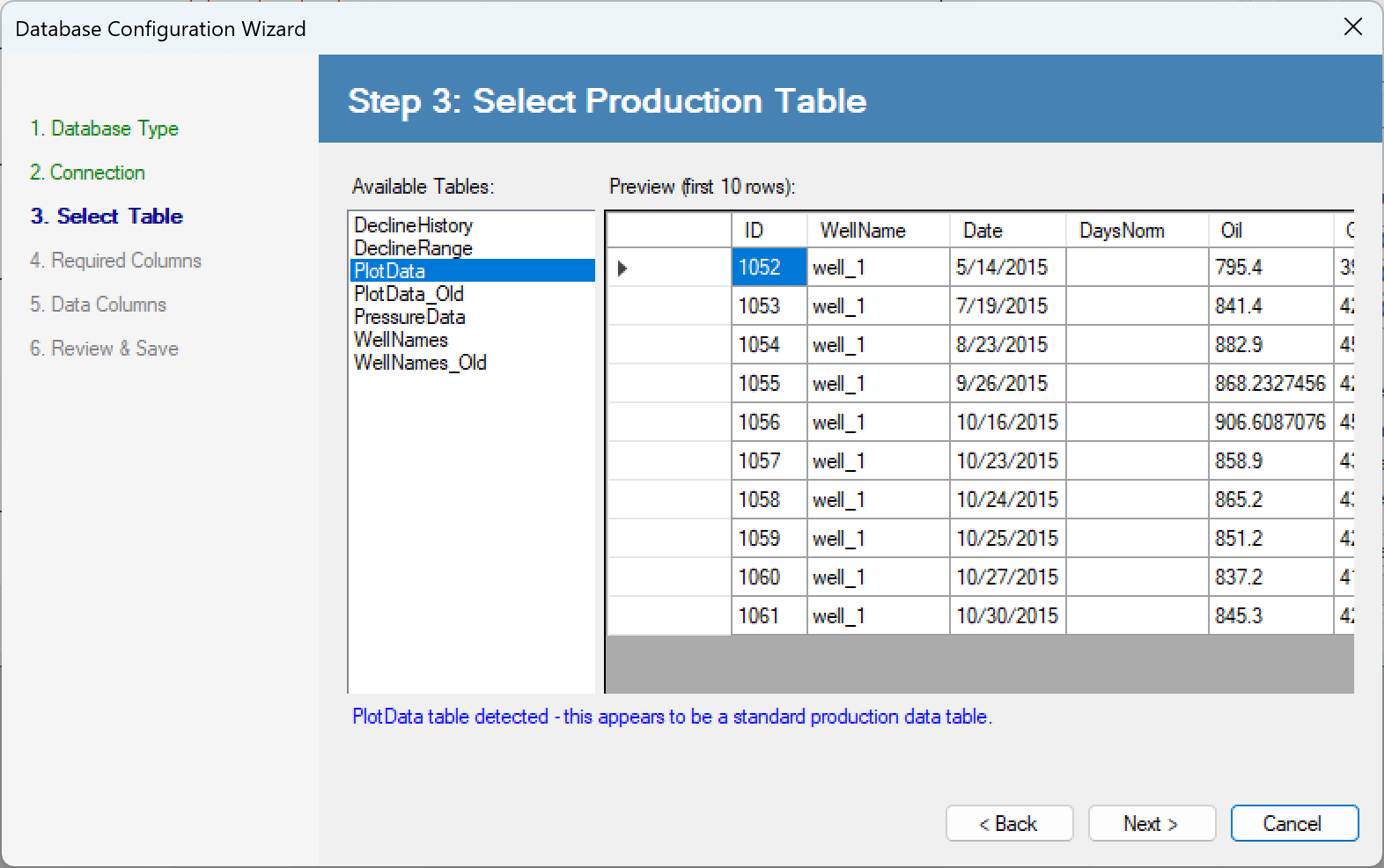The height and width of the screenshot is (868, 1384).
Task: Click empty DaysNorm cell in row 1055
Action: click(1137, 384)
